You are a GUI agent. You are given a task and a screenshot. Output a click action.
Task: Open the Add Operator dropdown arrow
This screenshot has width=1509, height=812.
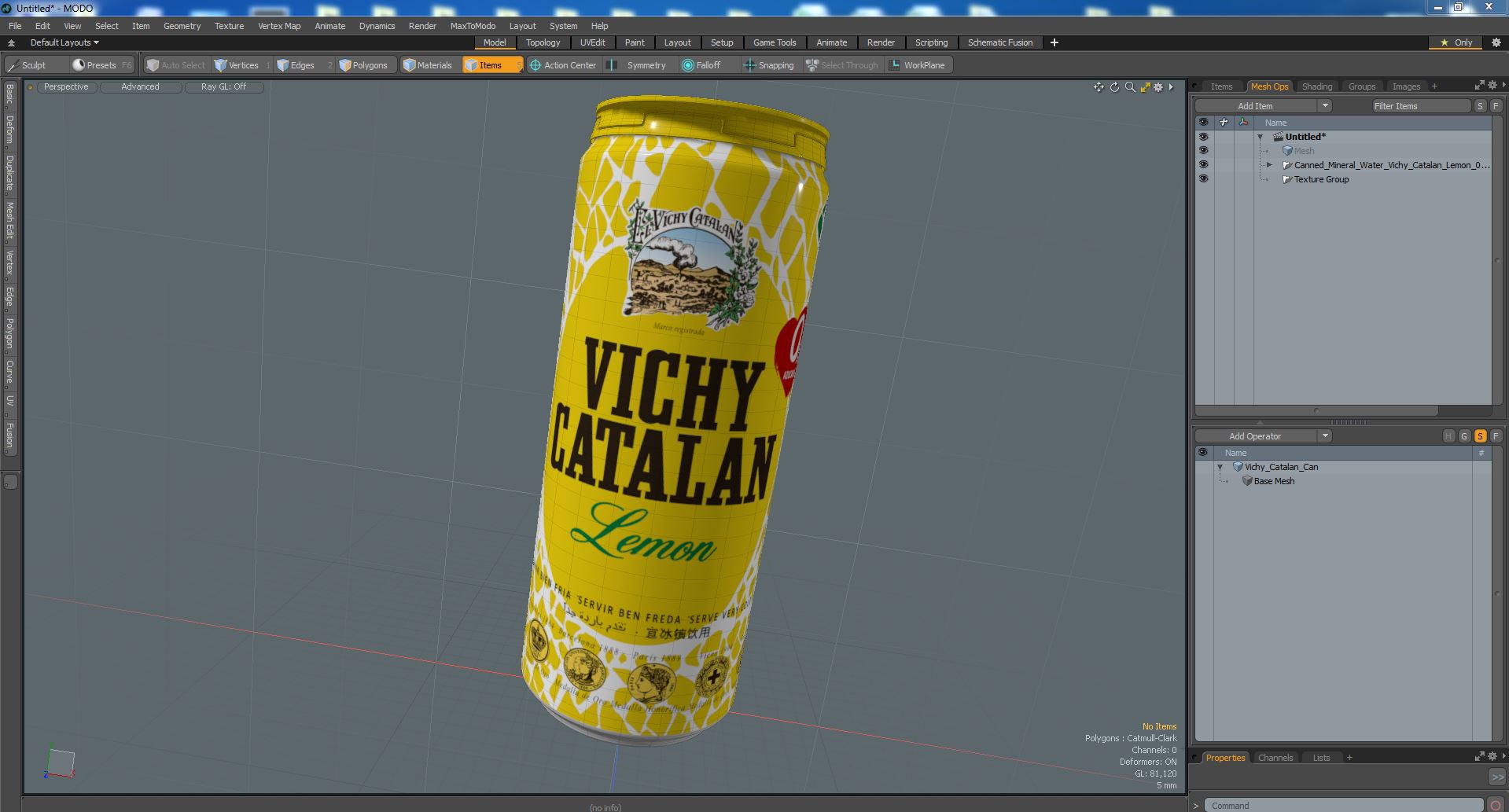(x=1325, y=436)
